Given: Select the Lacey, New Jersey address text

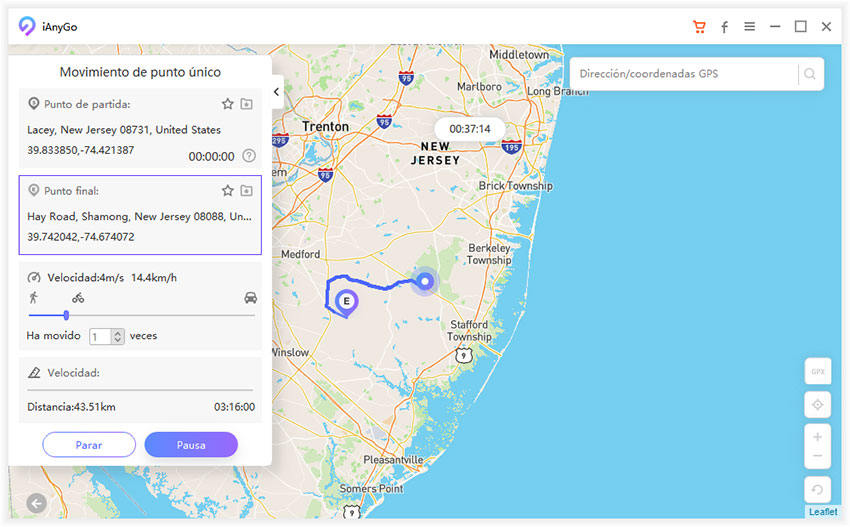Looking at the screenshot, I should pos(124,130).
